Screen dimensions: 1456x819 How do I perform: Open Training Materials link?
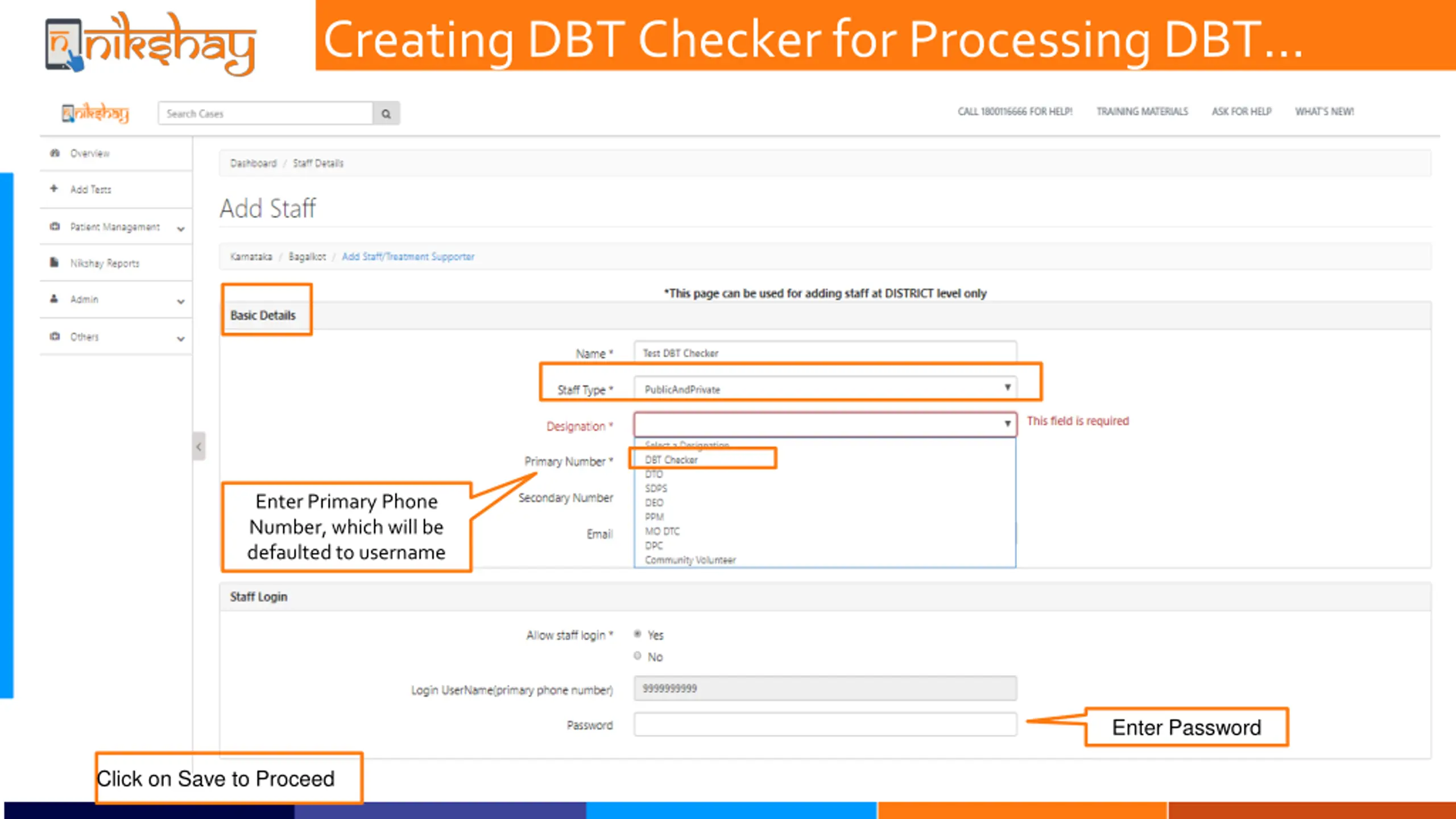[1142, 111]
